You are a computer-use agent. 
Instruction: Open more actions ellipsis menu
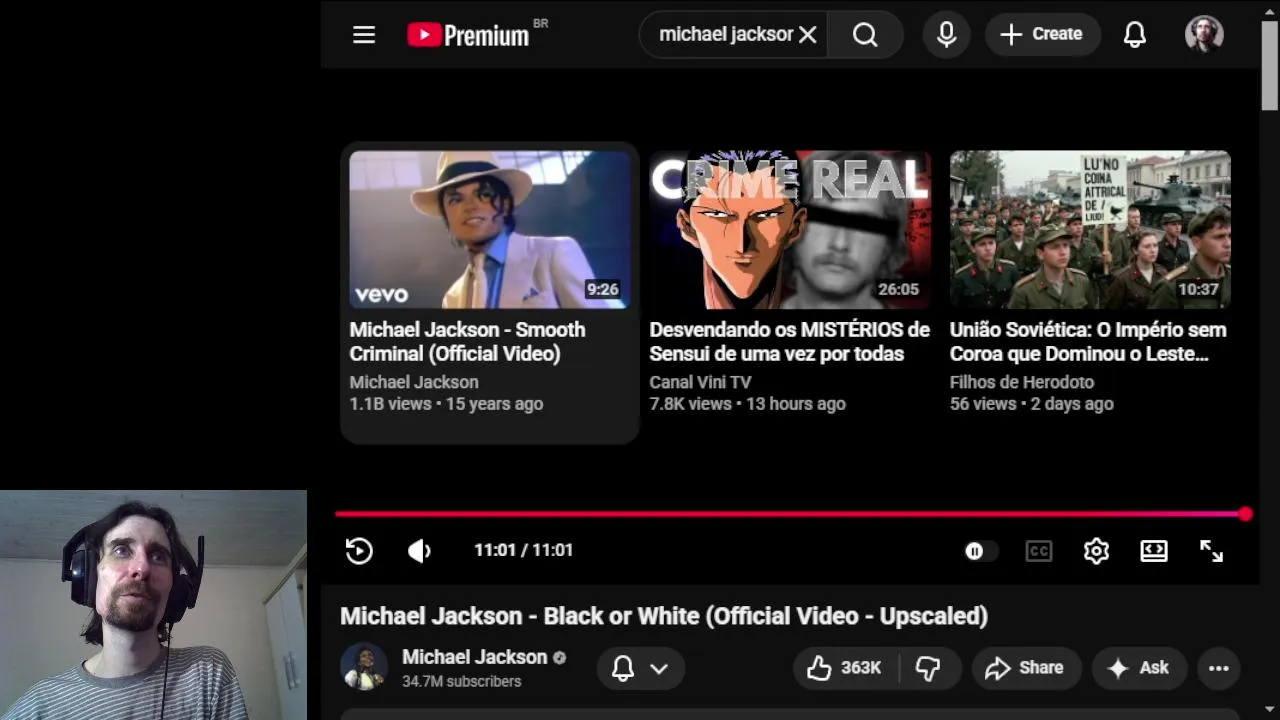(x=1218, y=668)
